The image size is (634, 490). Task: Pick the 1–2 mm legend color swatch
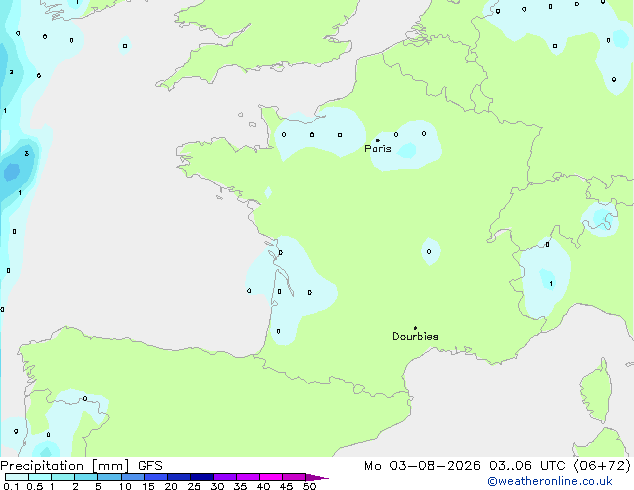pyautogui.click(x=63, y=477)
